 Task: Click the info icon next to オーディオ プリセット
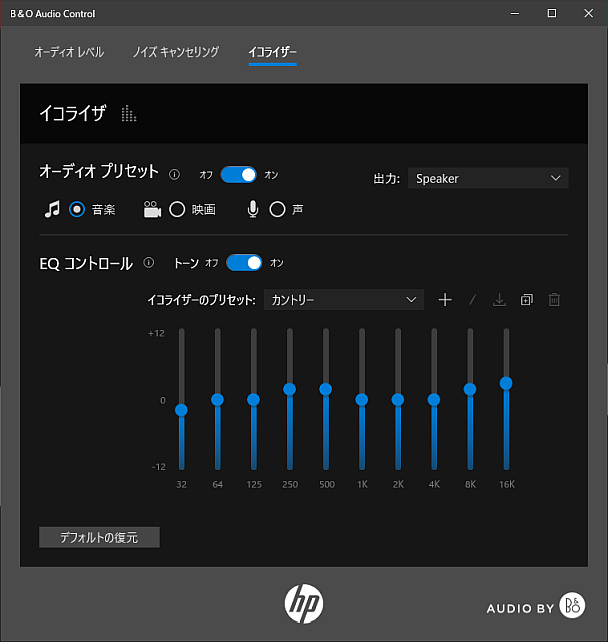[174, 175]
